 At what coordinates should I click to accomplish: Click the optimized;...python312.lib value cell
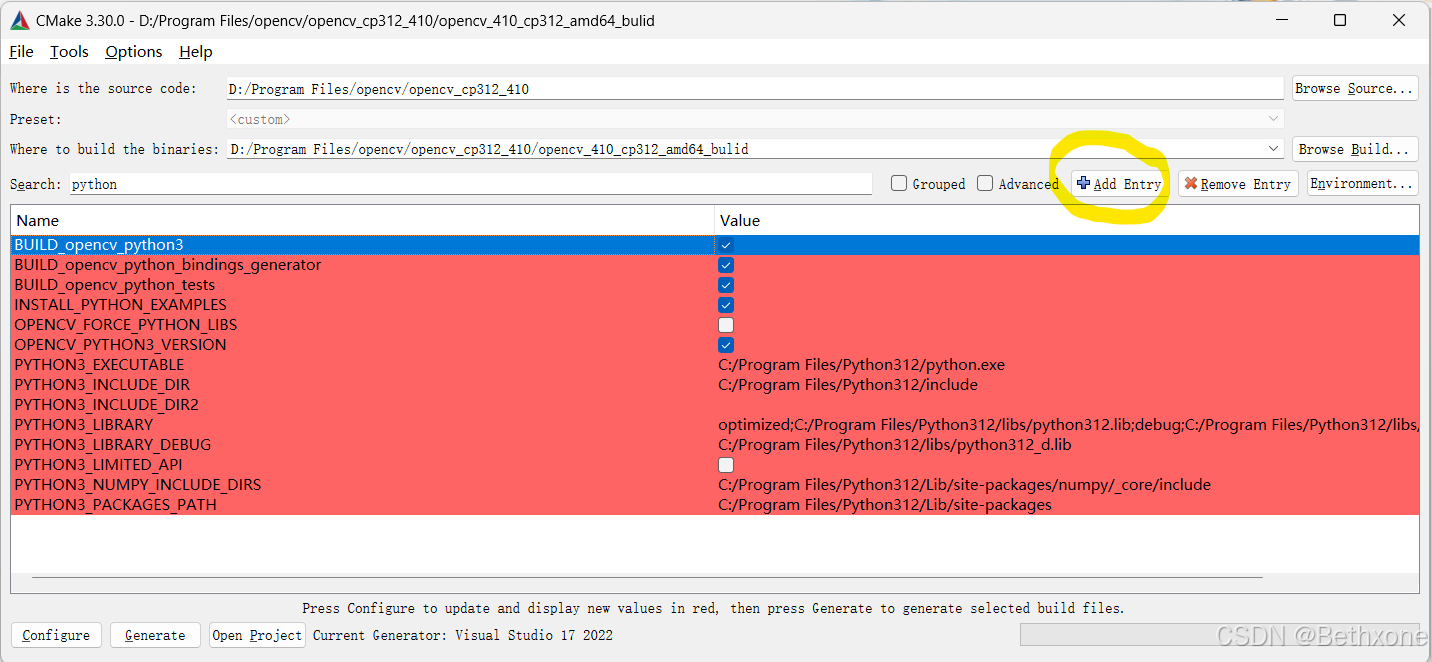[1067, 425]
